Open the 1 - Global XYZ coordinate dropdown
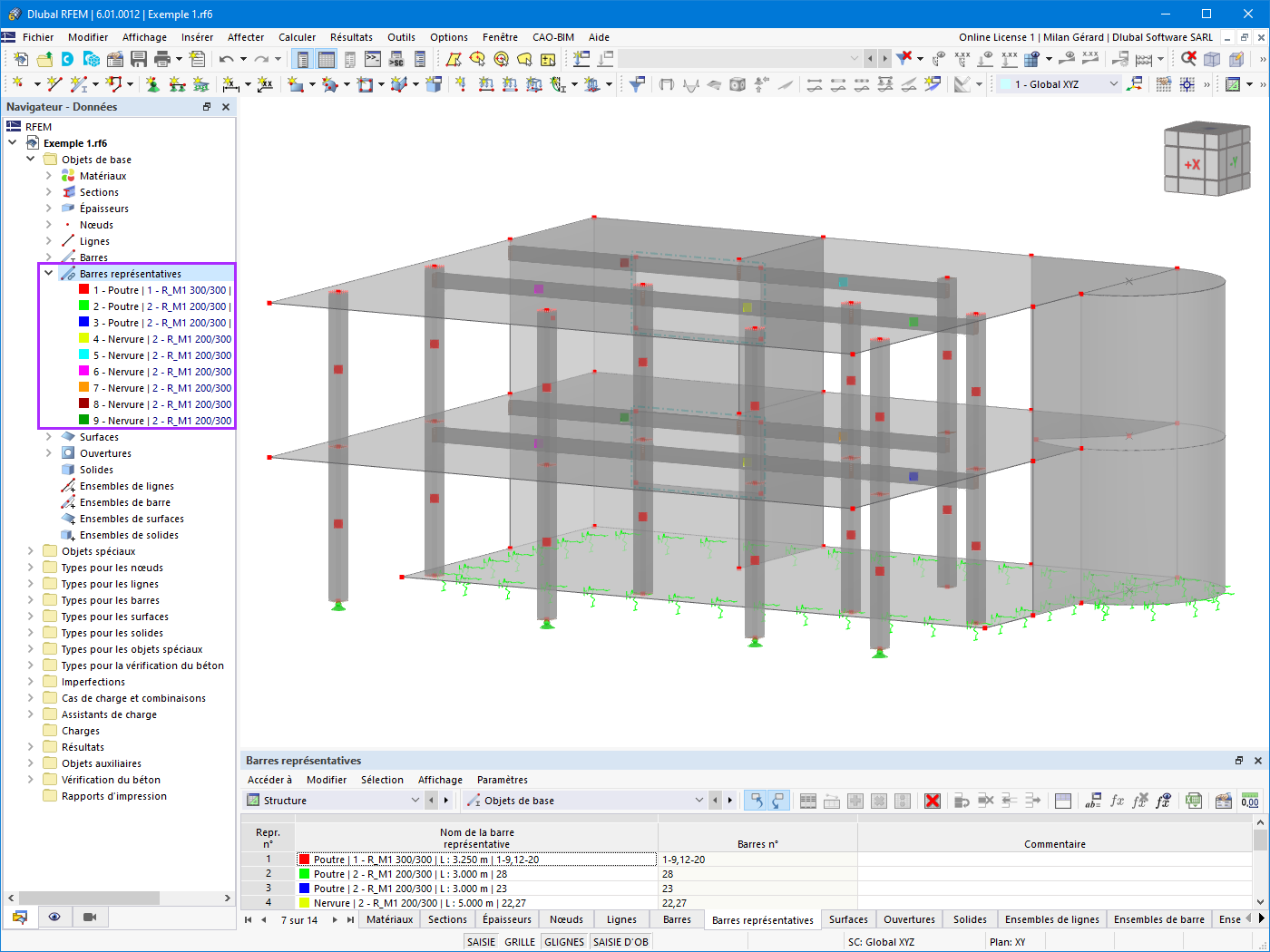The width and height of the screenshot is (1270, 952). 1059,84
